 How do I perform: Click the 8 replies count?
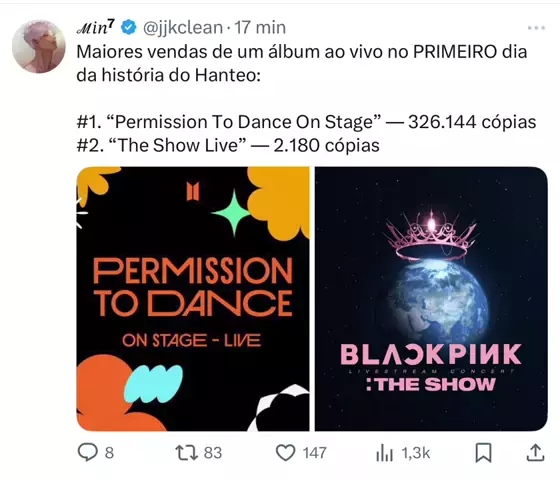point(109,453)
